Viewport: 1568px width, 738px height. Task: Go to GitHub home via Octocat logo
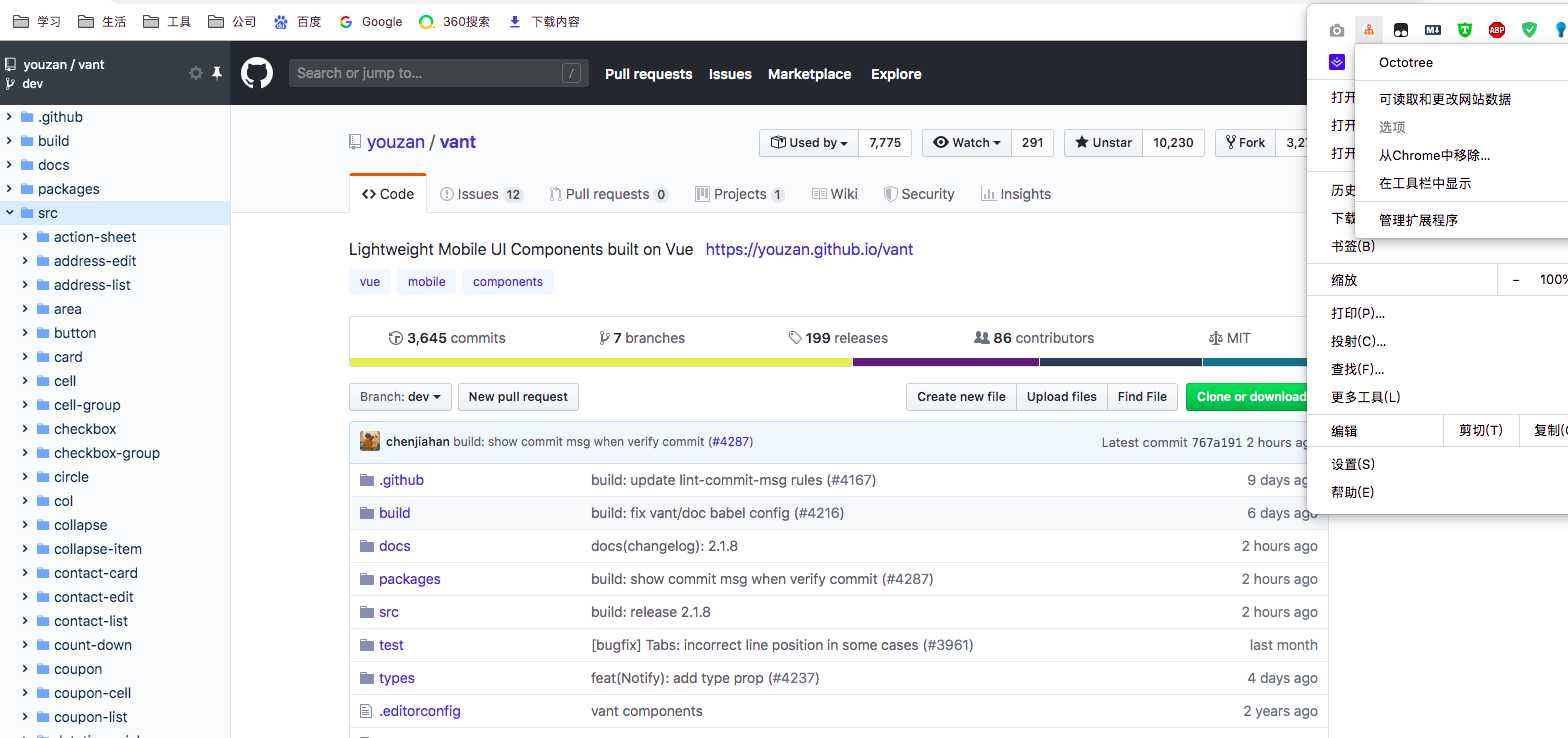click(257, 73)
